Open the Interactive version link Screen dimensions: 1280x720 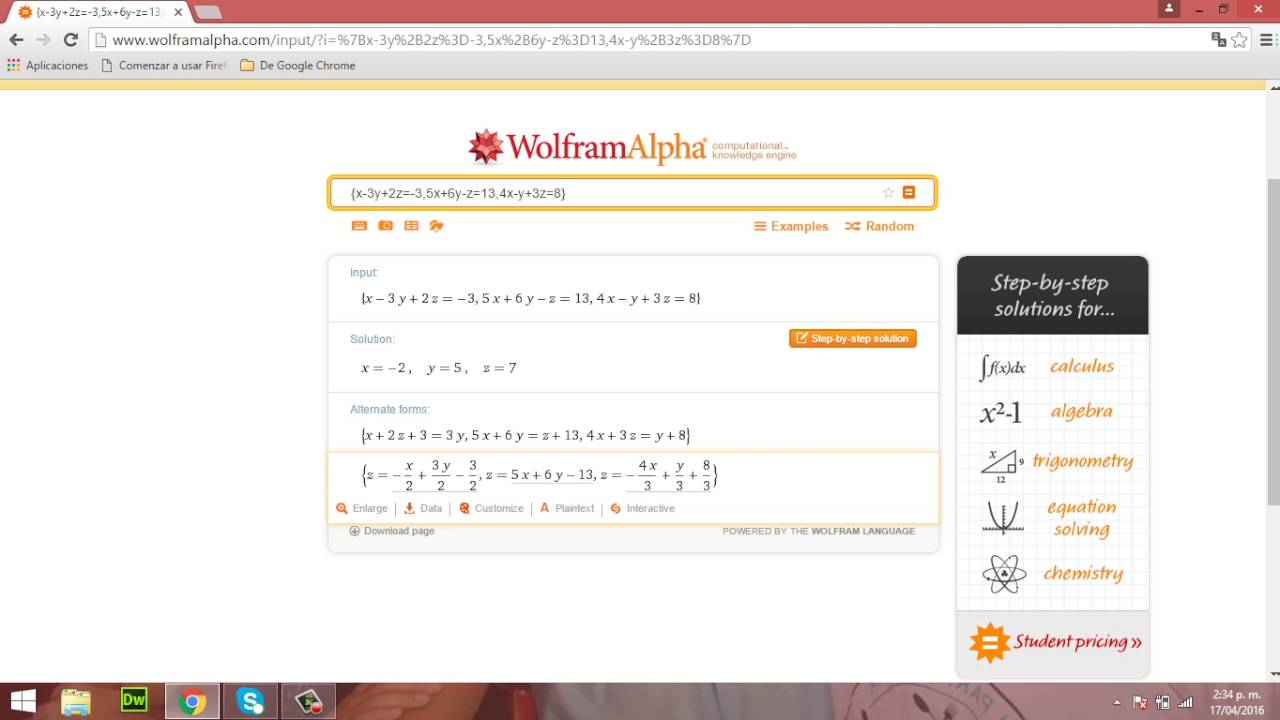642,508
